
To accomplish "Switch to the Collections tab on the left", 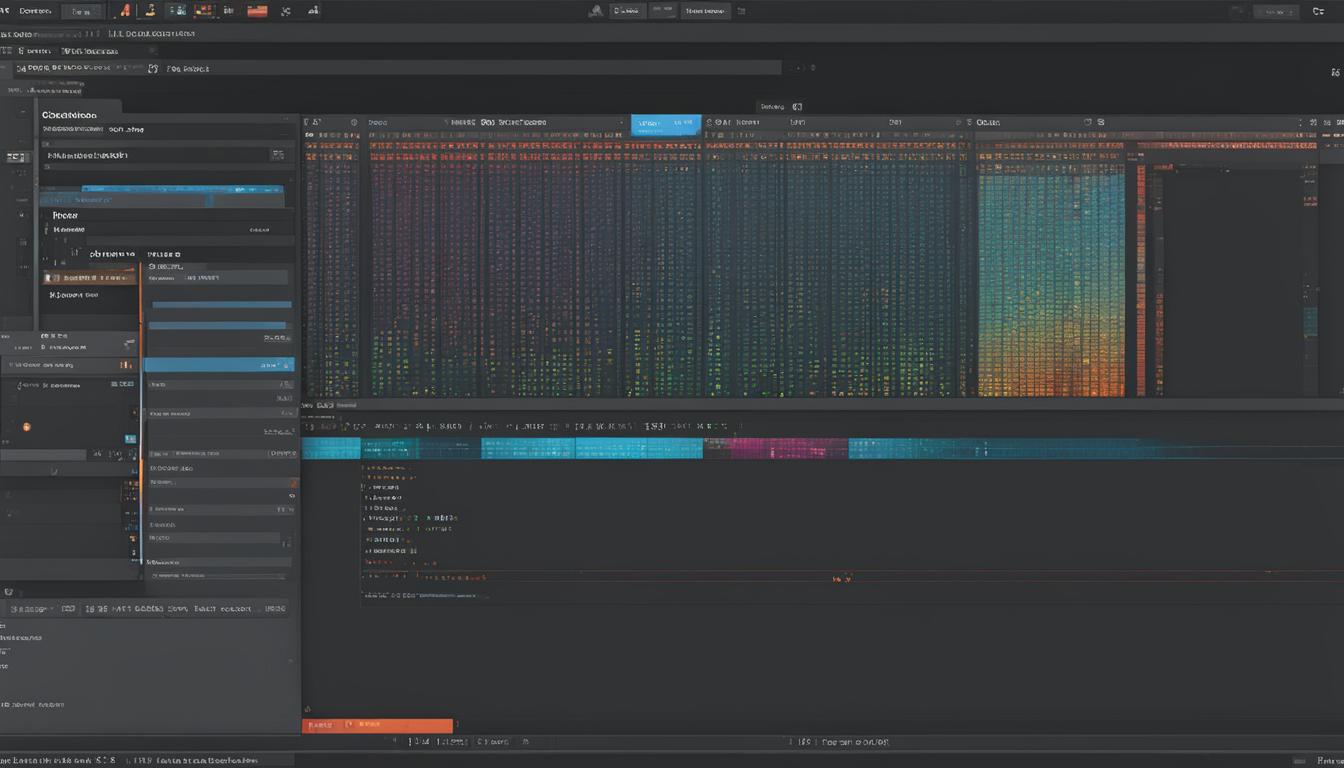I will [68, 114].
